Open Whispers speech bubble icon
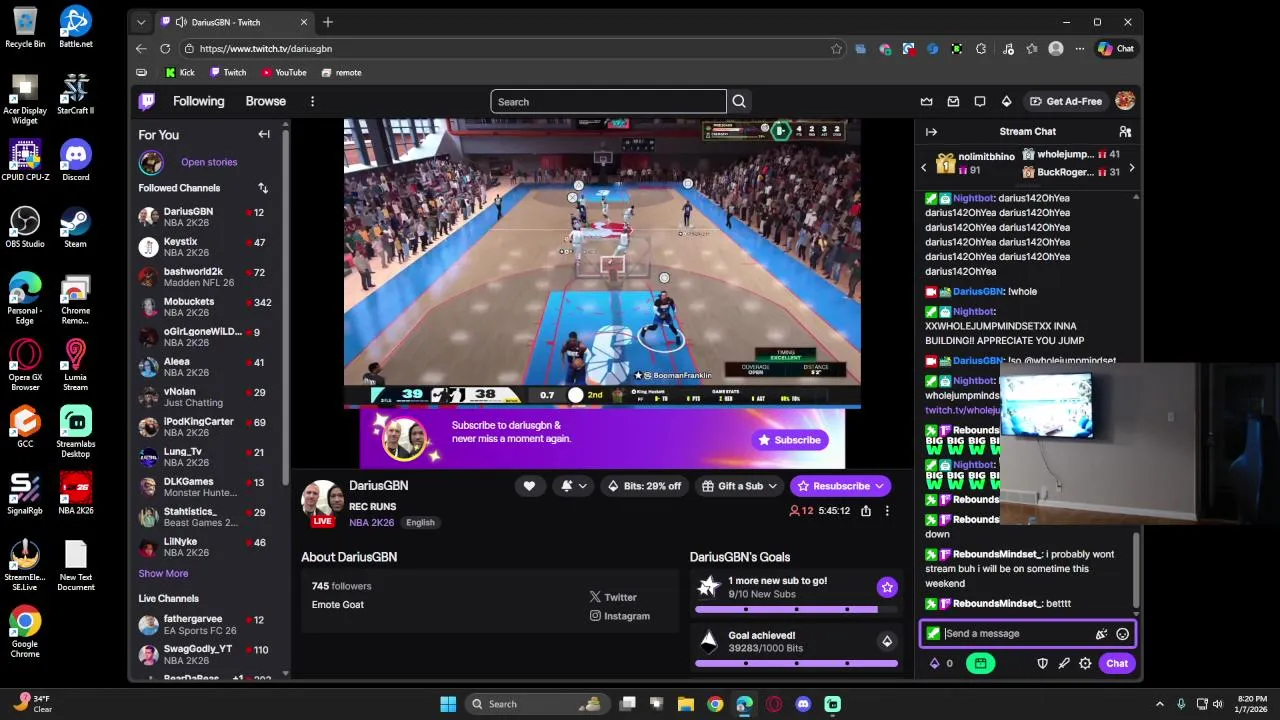This screenshot has width=1280, height=720. point(980,101)
